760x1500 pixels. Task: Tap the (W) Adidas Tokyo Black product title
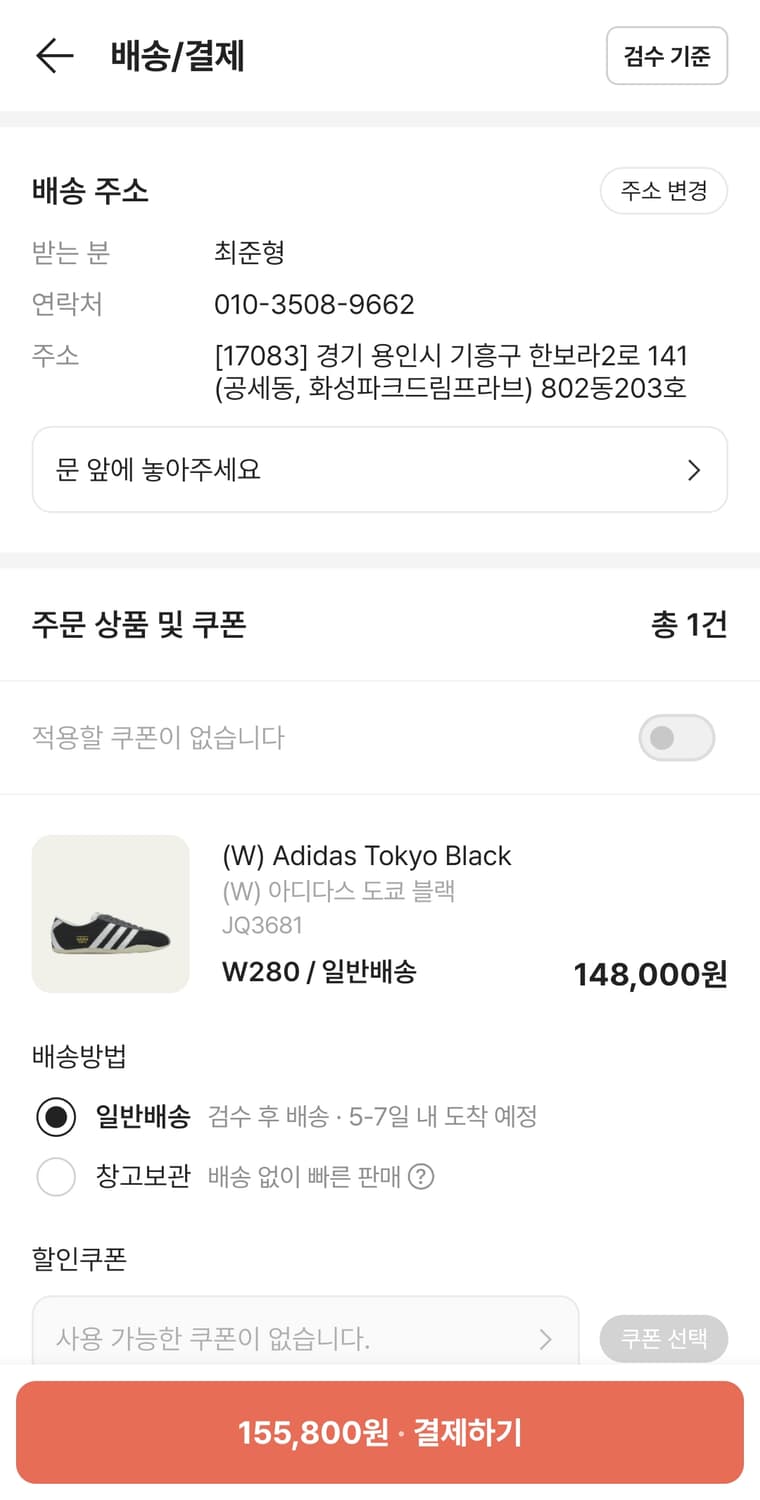(x=366, y=856)
